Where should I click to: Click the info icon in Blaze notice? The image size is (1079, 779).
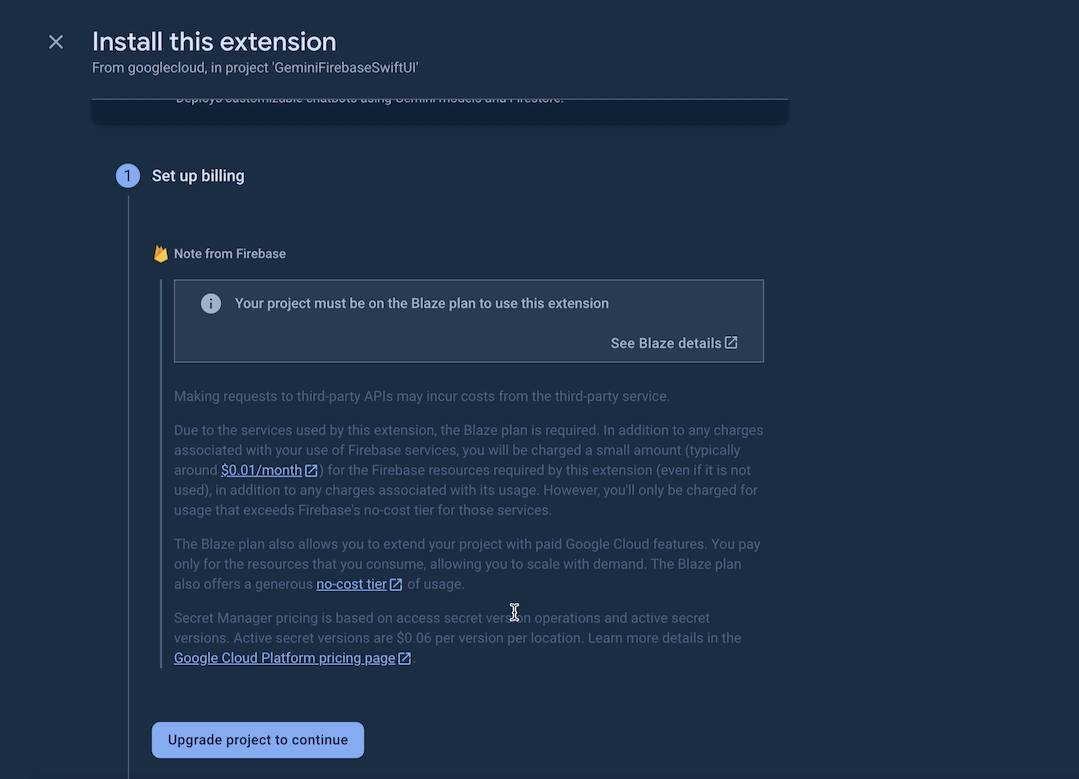211,304
